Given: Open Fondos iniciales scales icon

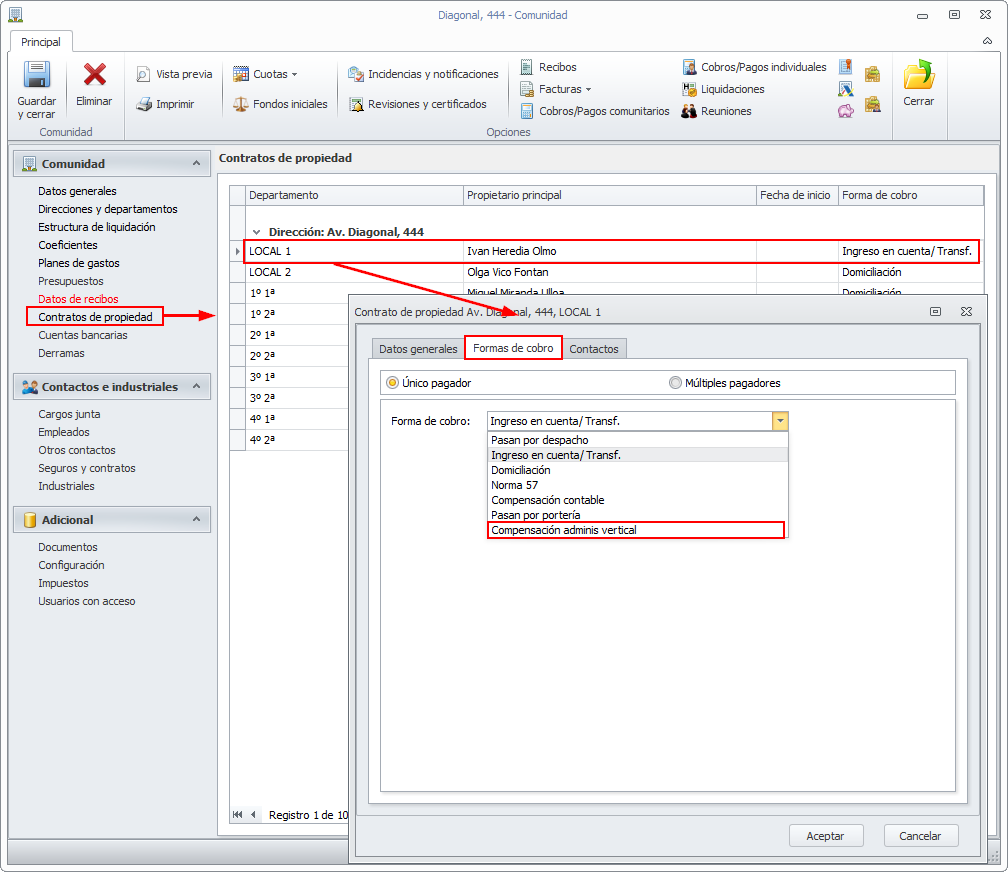Looking at the screenshot, I should (240, 104).
